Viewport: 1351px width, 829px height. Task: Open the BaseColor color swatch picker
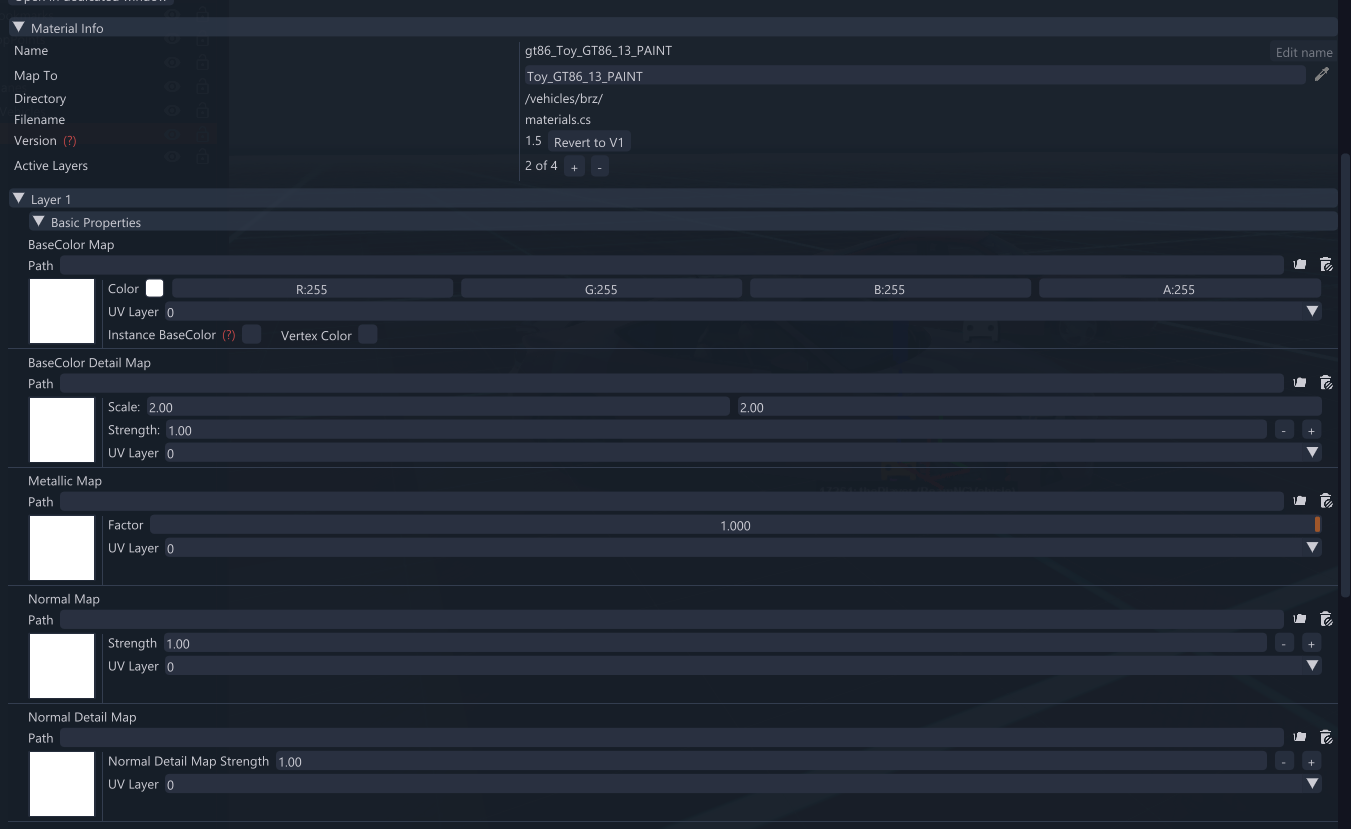[x=154, y=288]
